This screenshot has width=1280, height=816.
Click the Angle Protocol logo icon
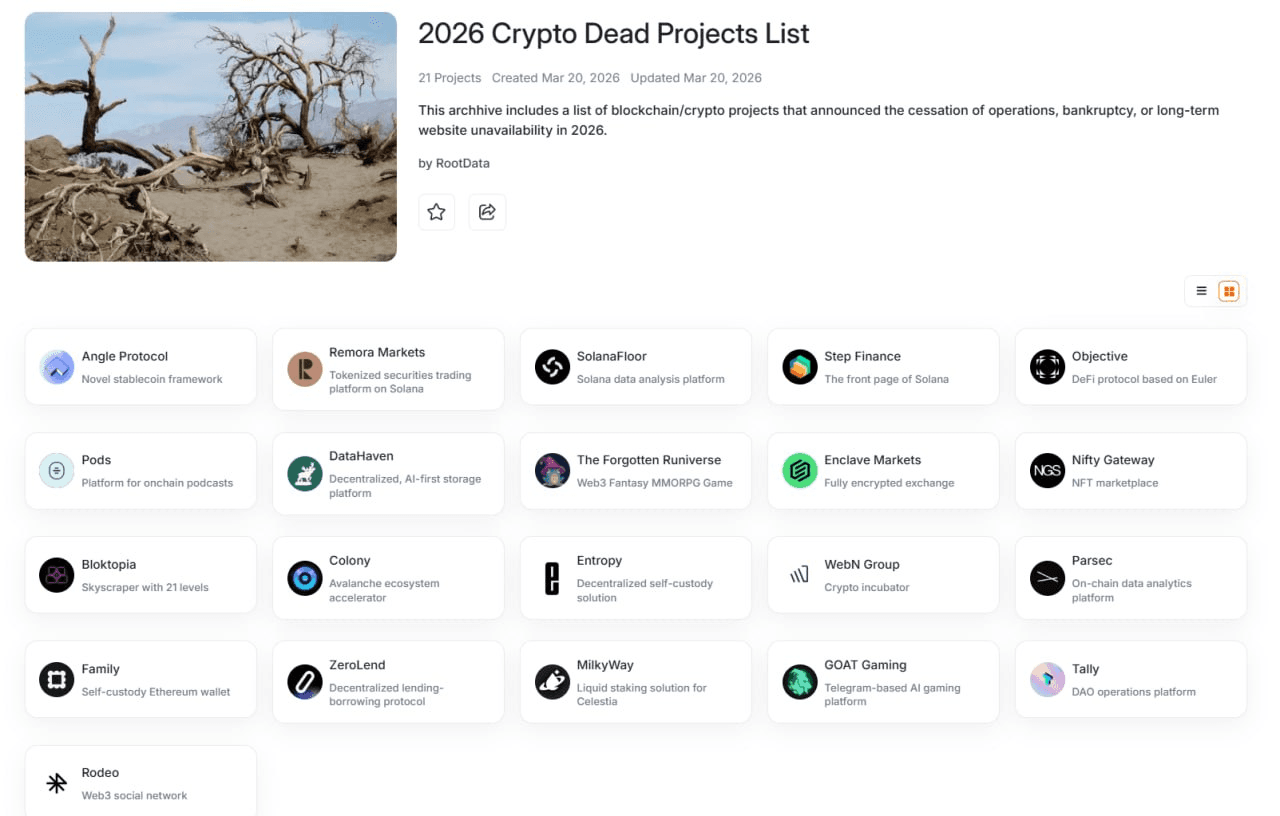tap(57, 367)
